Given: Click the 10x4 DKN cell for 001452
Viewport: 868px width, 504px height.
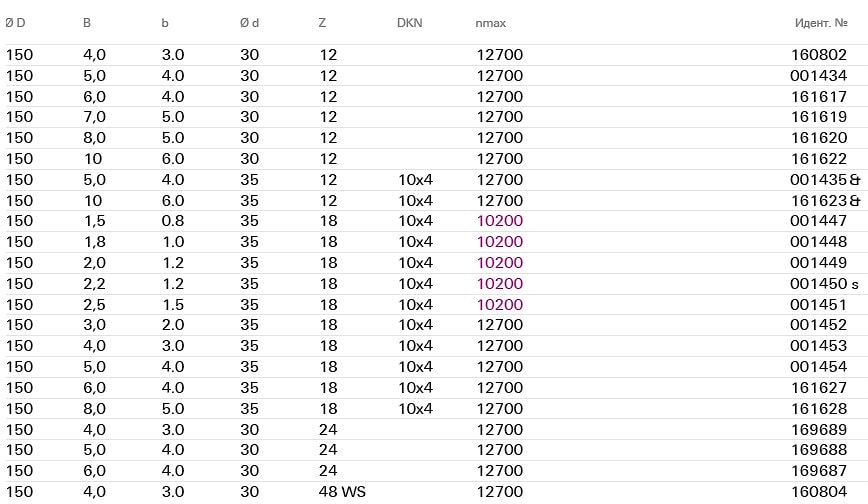Looking at the screenshot, I should 415,325.
